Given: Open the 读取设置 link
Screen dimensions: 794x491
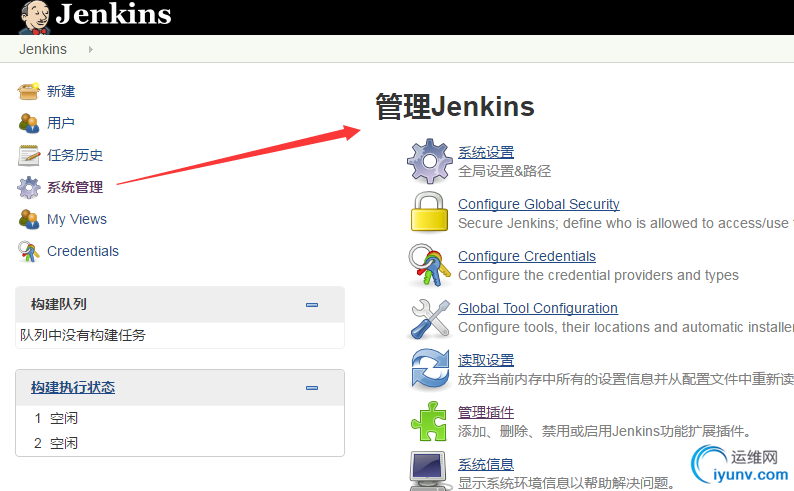Looking at the screenshot, I should 486,360.
